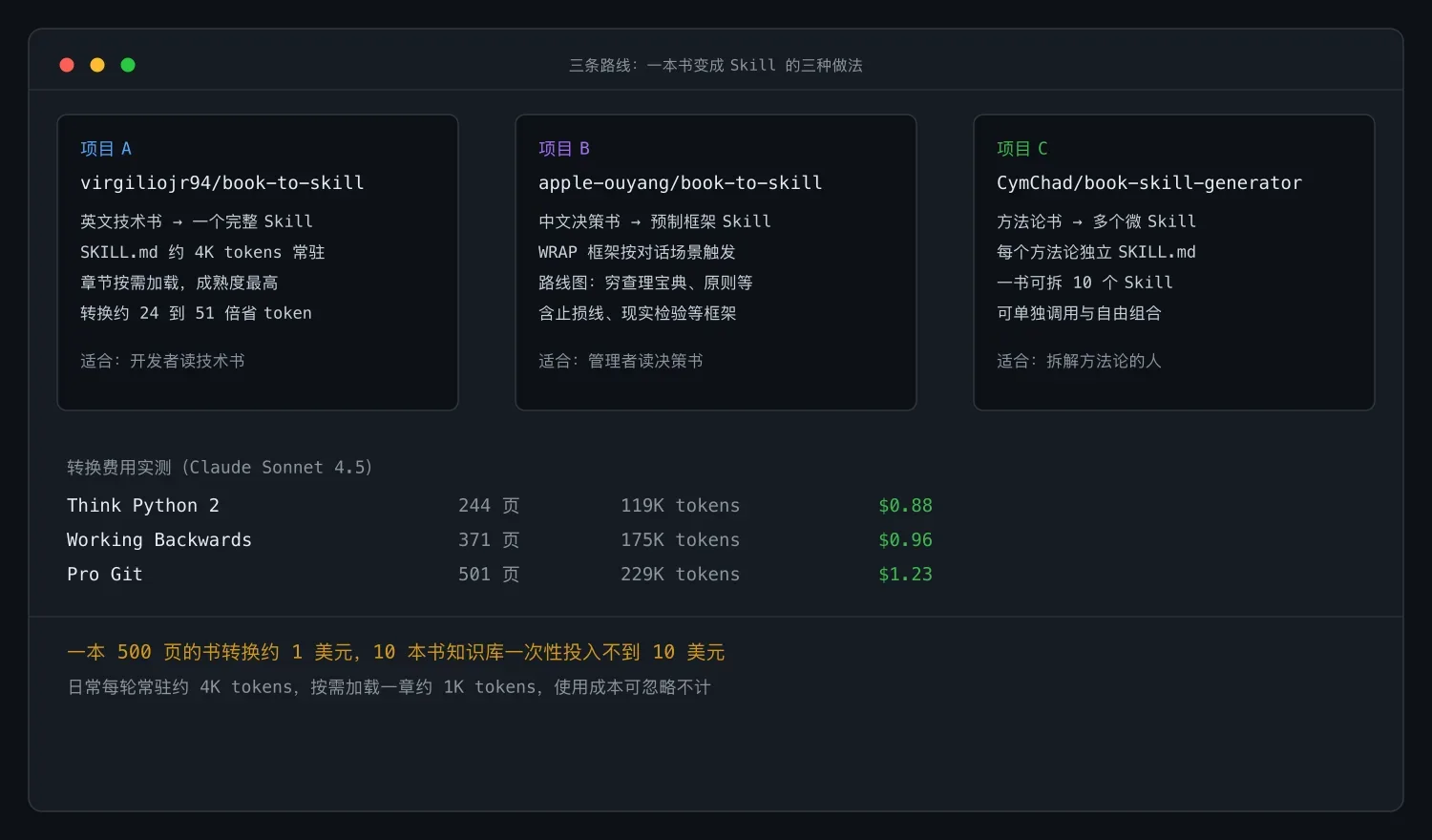Click 适合：开发者读技术书 note
This screenshot has width=1432, height=840.
(x=162, y=361)
